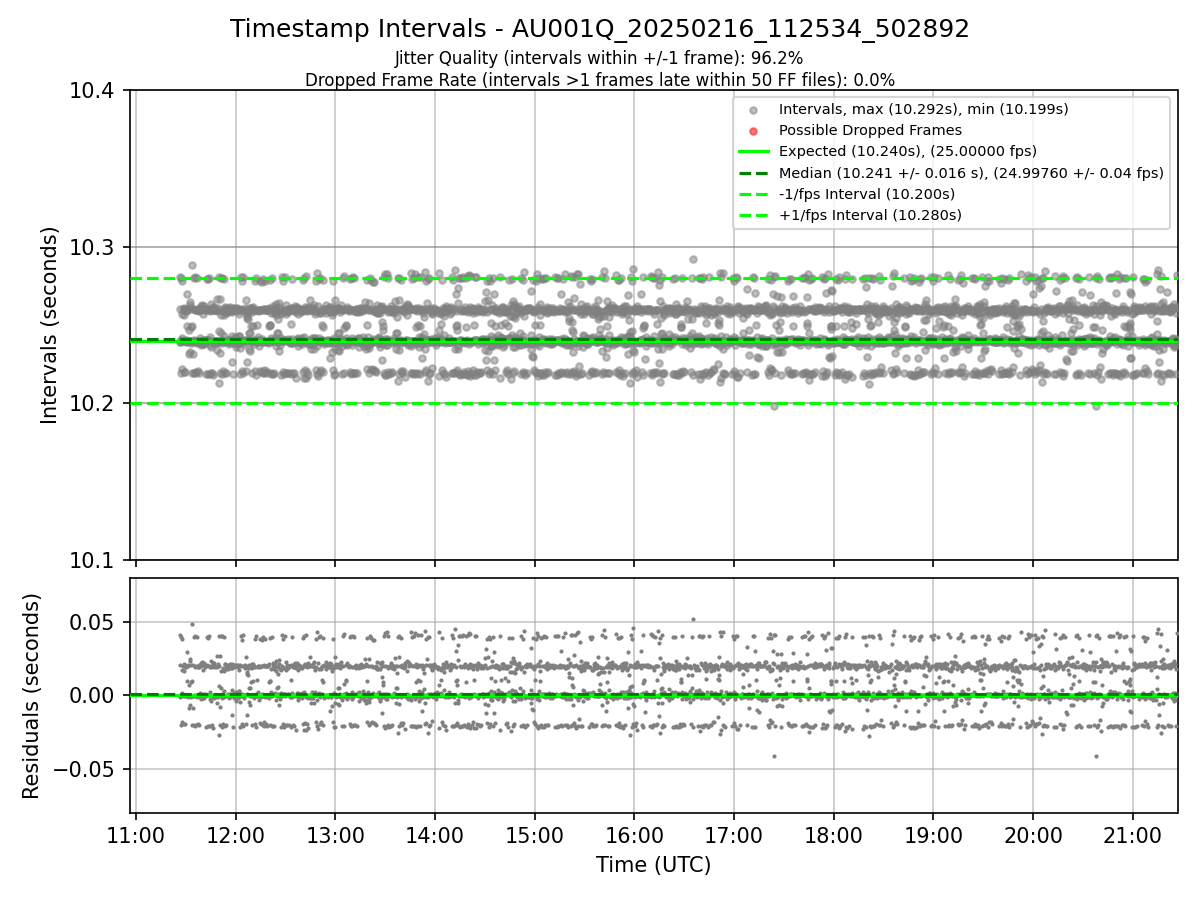The height and width of the screenshot is (900, 1200).
Task: Click the plot title 'Timestamp Intervals - AU001Q_20250216_112534_502892'
Action: pos(600,29)
